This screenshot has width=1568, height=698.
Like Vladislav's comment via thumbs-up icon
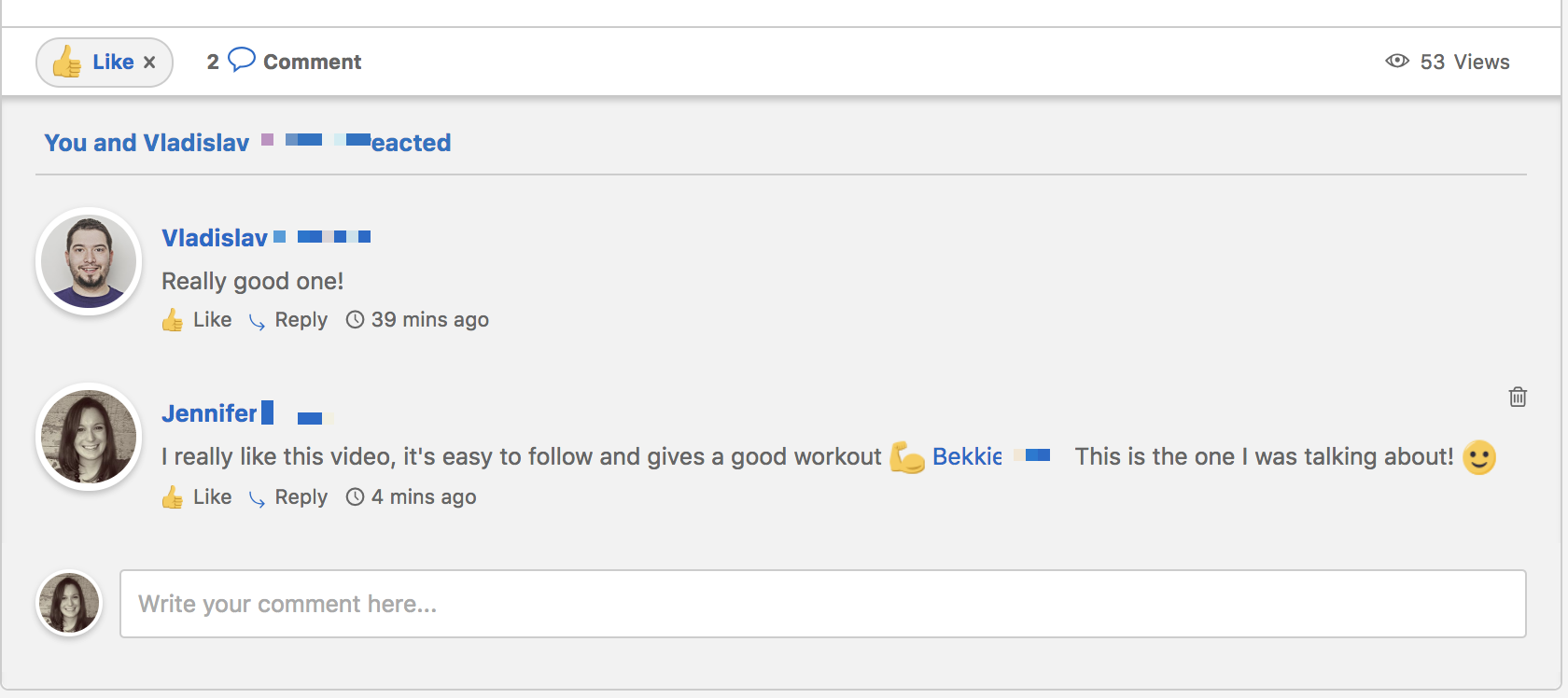[173, 320]
